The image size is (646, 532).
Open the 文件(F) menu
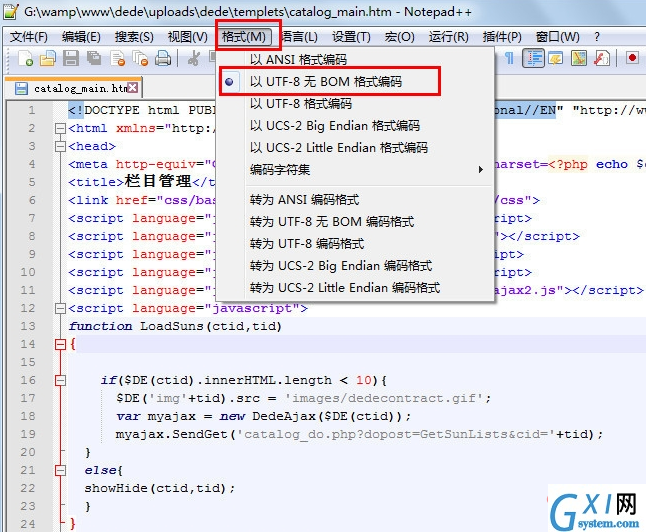point(28,37)
